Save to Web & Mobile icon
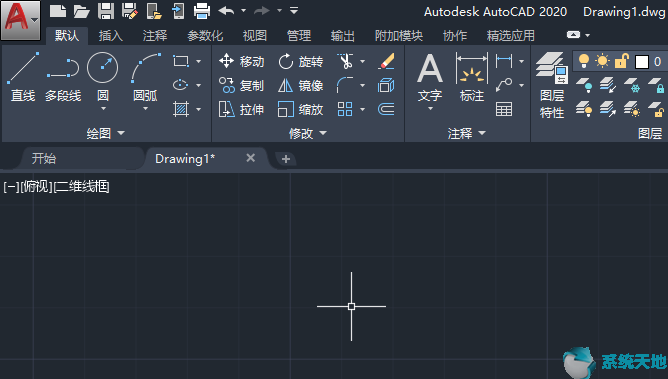 point(178,11)
